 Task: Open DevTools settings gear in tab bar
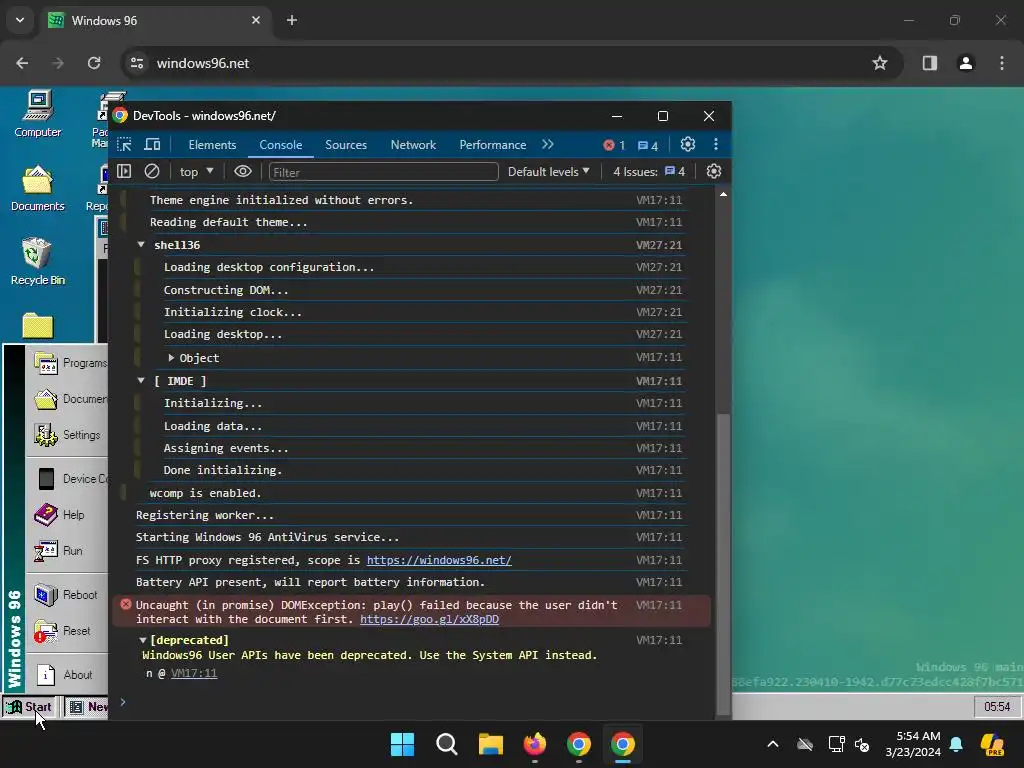pos(688,144)
